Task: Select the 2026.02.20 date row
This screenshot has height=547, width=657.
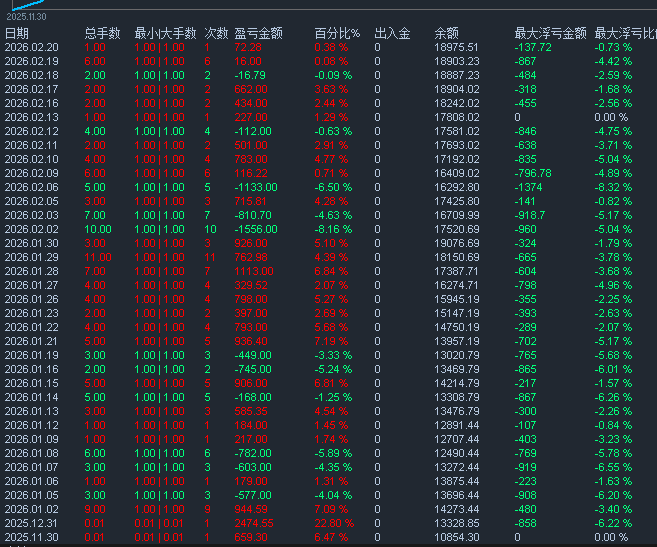Action: [x=32, y=48]
